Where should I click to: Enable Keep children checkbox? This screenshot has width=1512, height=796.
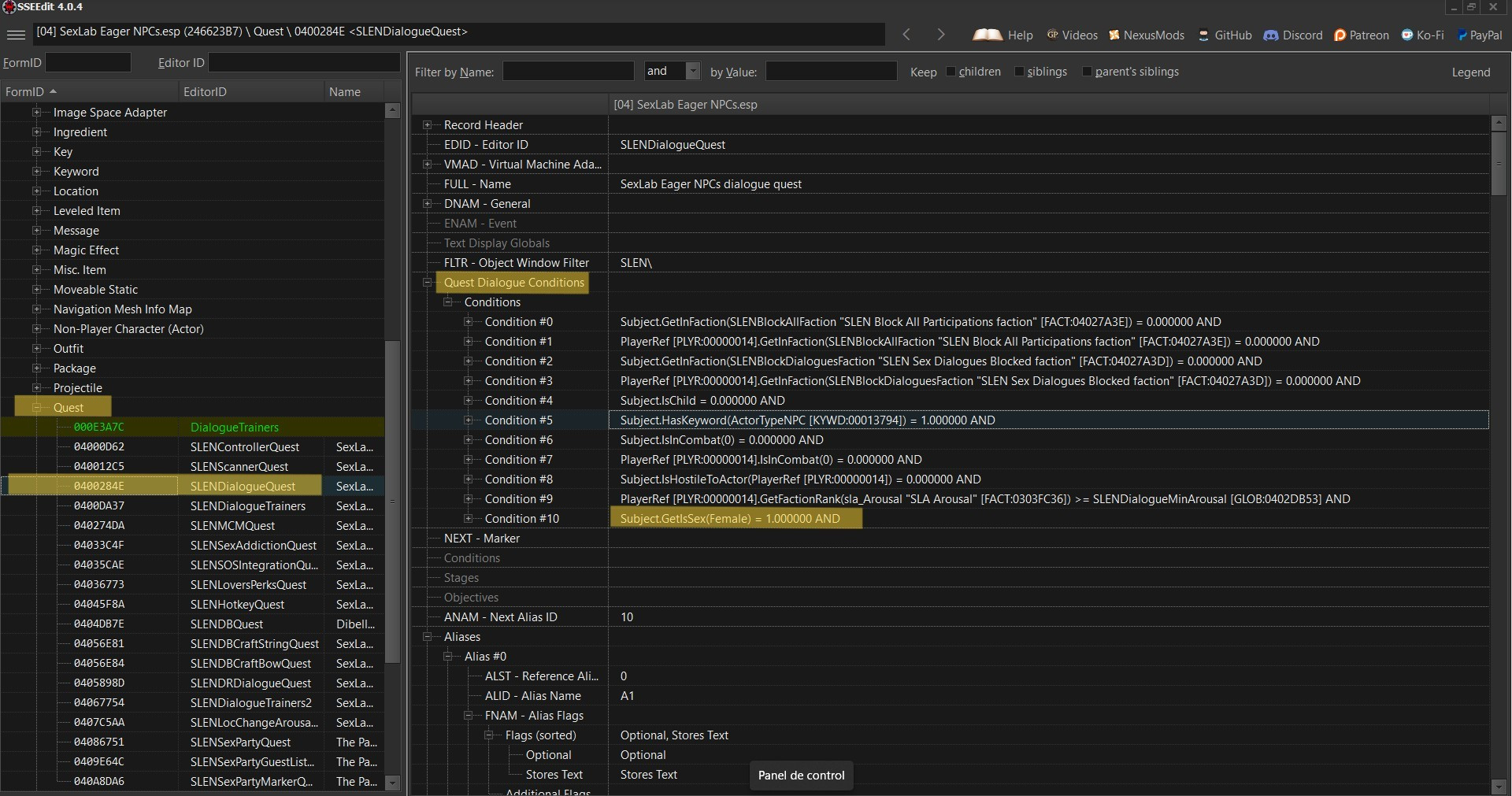[x=951, y=72]
